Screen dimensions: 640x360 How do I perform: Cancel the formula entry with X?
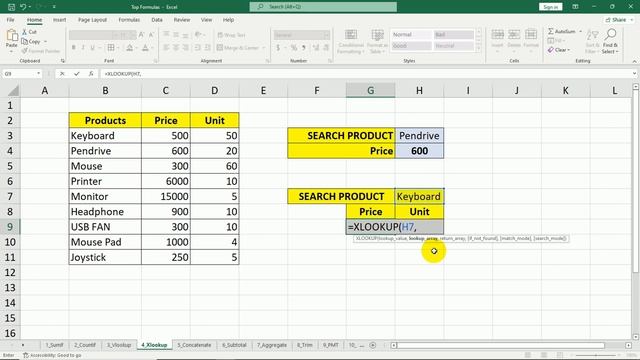tap(62, 74)
